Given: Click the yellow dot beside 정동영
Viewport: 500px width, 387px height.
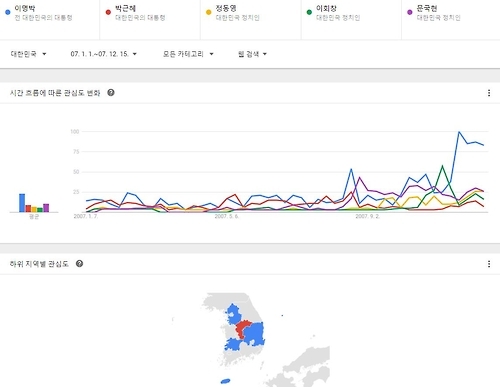Looking at the screenshot, I should coord(209,12).
